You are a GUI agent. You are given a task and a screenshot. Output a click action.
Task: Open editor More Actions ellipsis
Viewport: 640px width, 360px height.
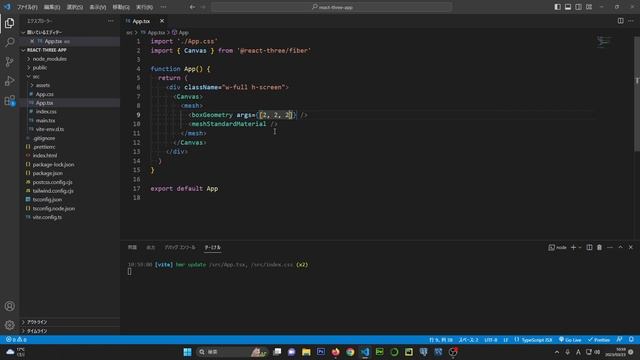(631, 21)
